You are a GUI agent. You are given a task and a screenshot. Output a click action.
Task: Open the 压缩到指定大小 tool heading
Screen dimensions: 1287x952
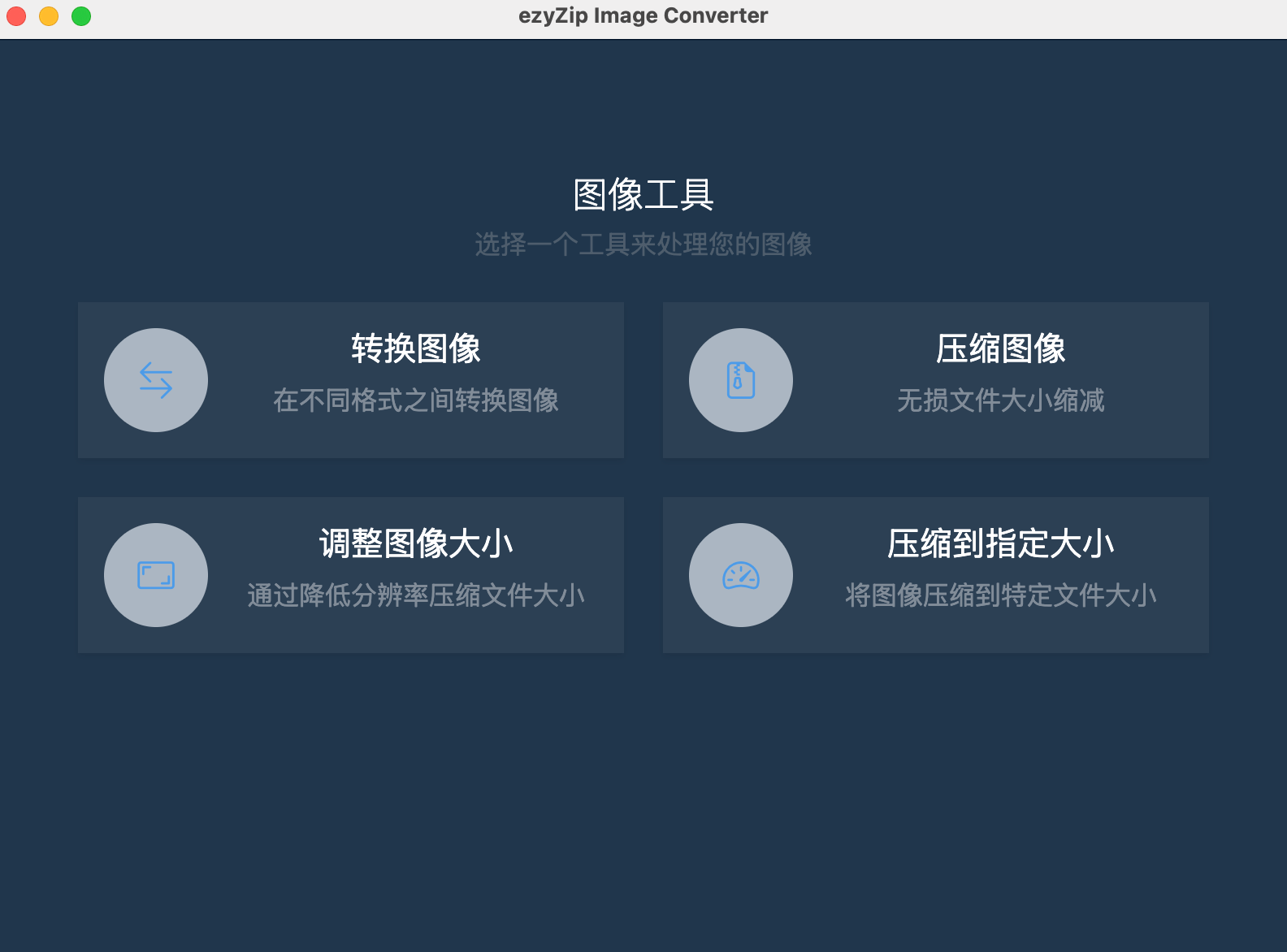click(1001, 543)
